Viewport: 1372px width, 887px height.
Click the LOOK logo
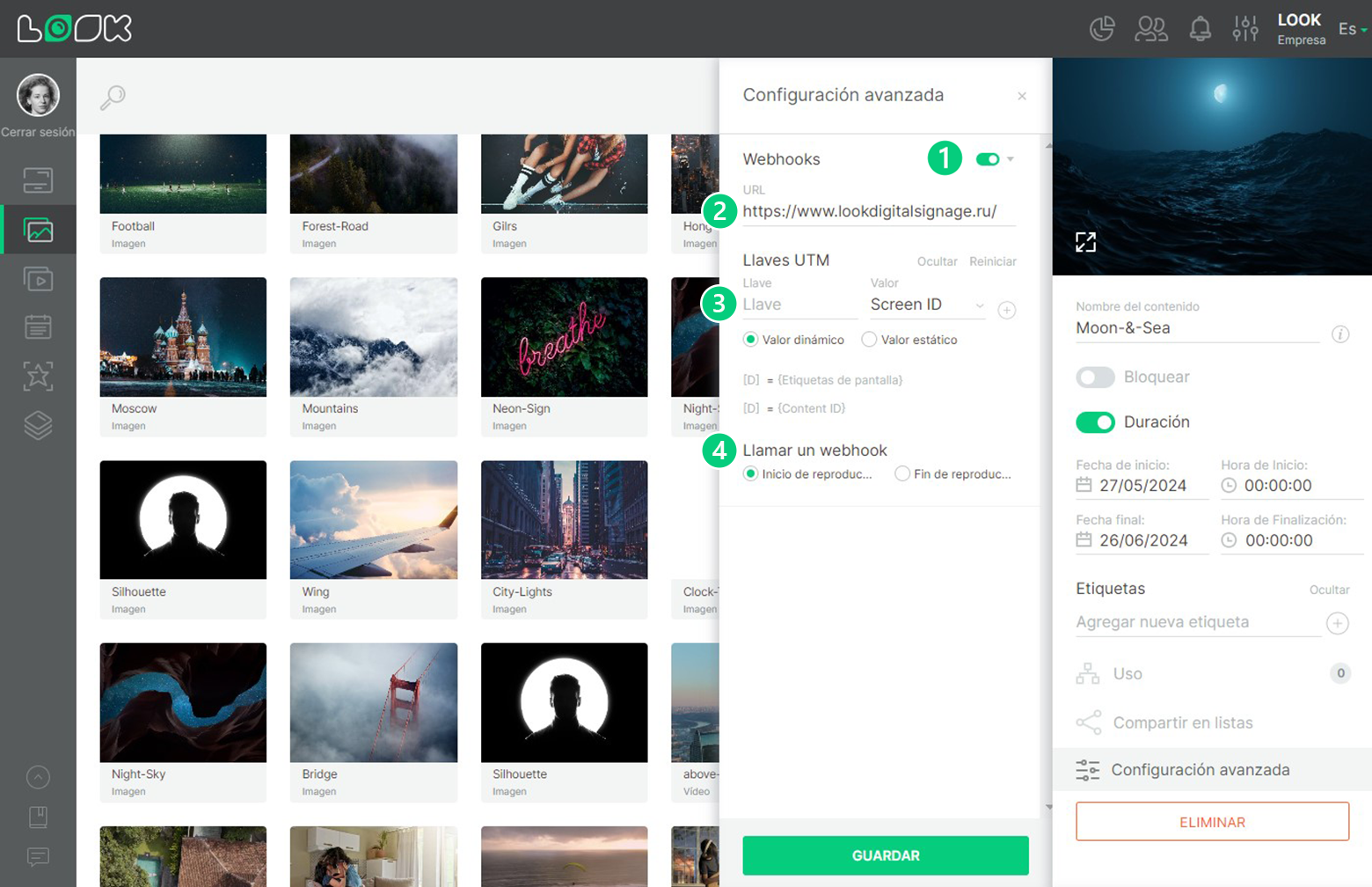tap(75, 28)
